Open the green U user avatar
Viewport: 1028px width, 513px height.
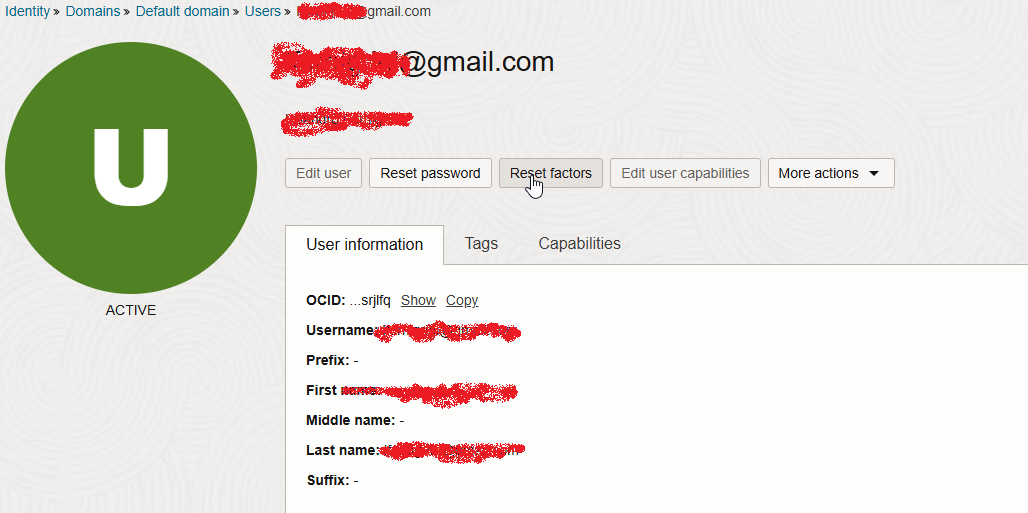coord(131,167)
